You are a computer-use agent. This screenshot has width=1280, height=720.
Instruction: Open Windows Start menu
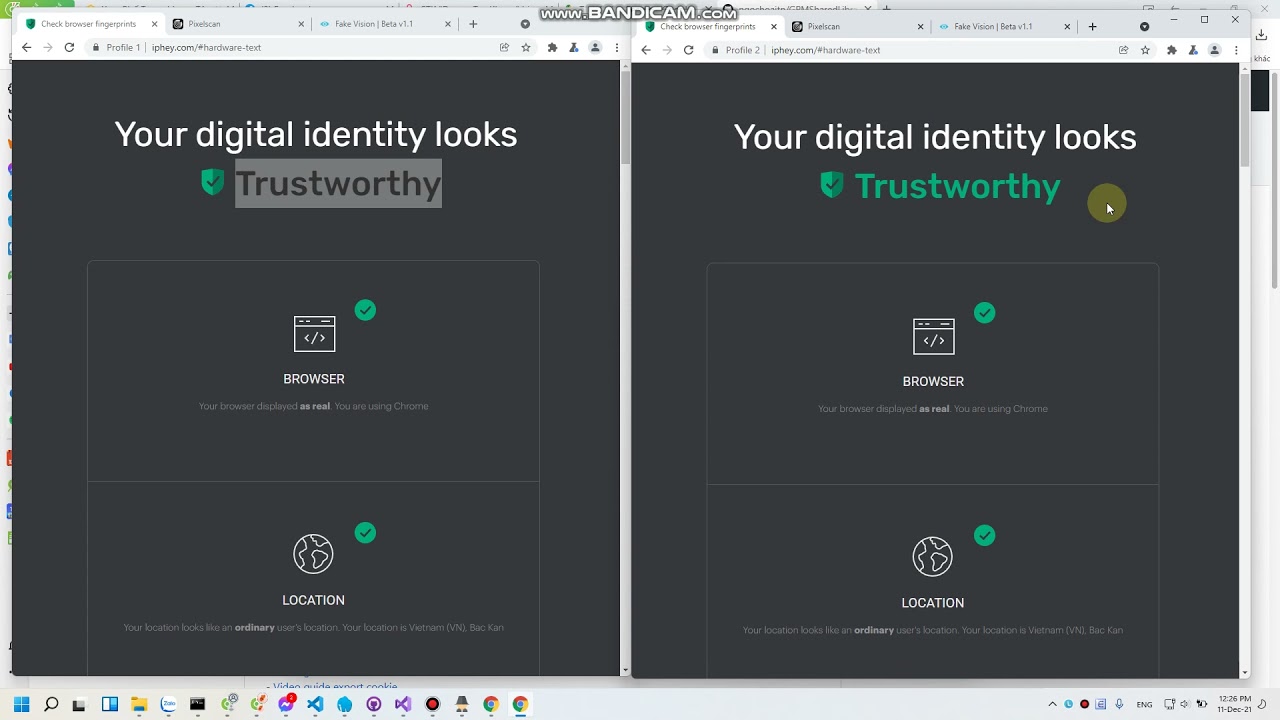22,704
